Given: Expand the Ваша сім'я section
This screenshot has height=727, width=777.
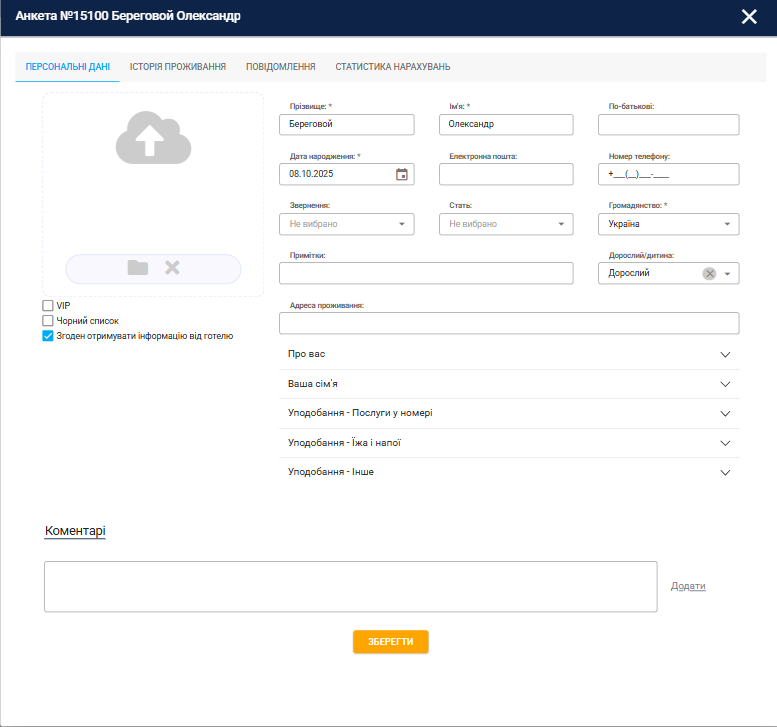Looking at the screenshot, I should (510, 384).
